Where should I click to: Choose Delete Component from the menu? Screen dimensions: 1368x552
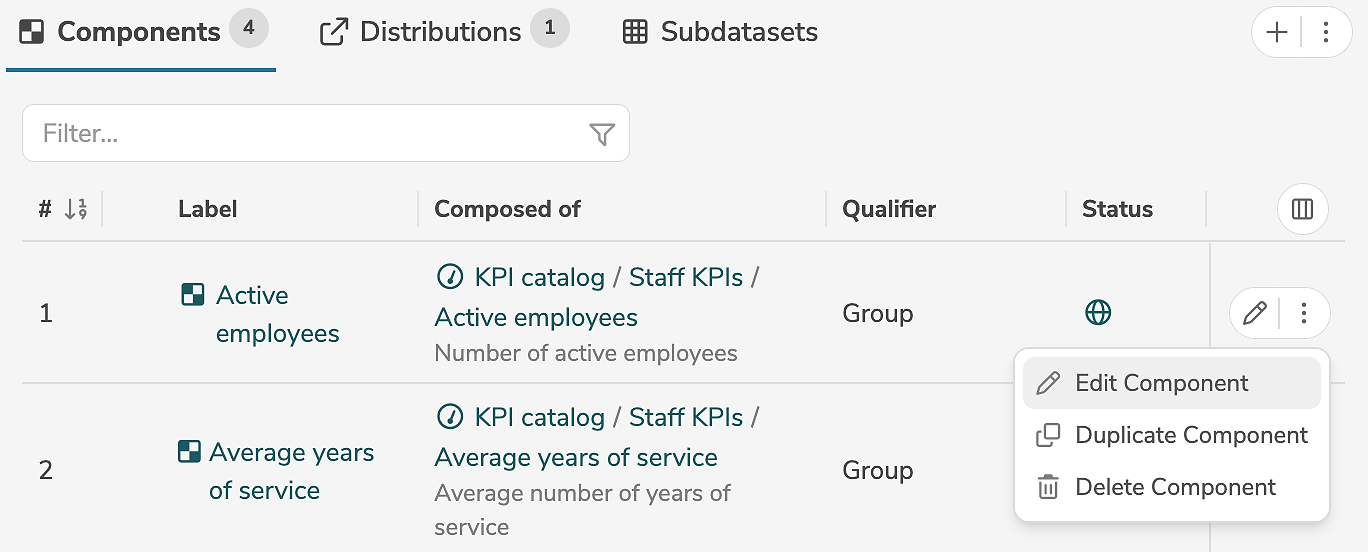(1175, 487)
